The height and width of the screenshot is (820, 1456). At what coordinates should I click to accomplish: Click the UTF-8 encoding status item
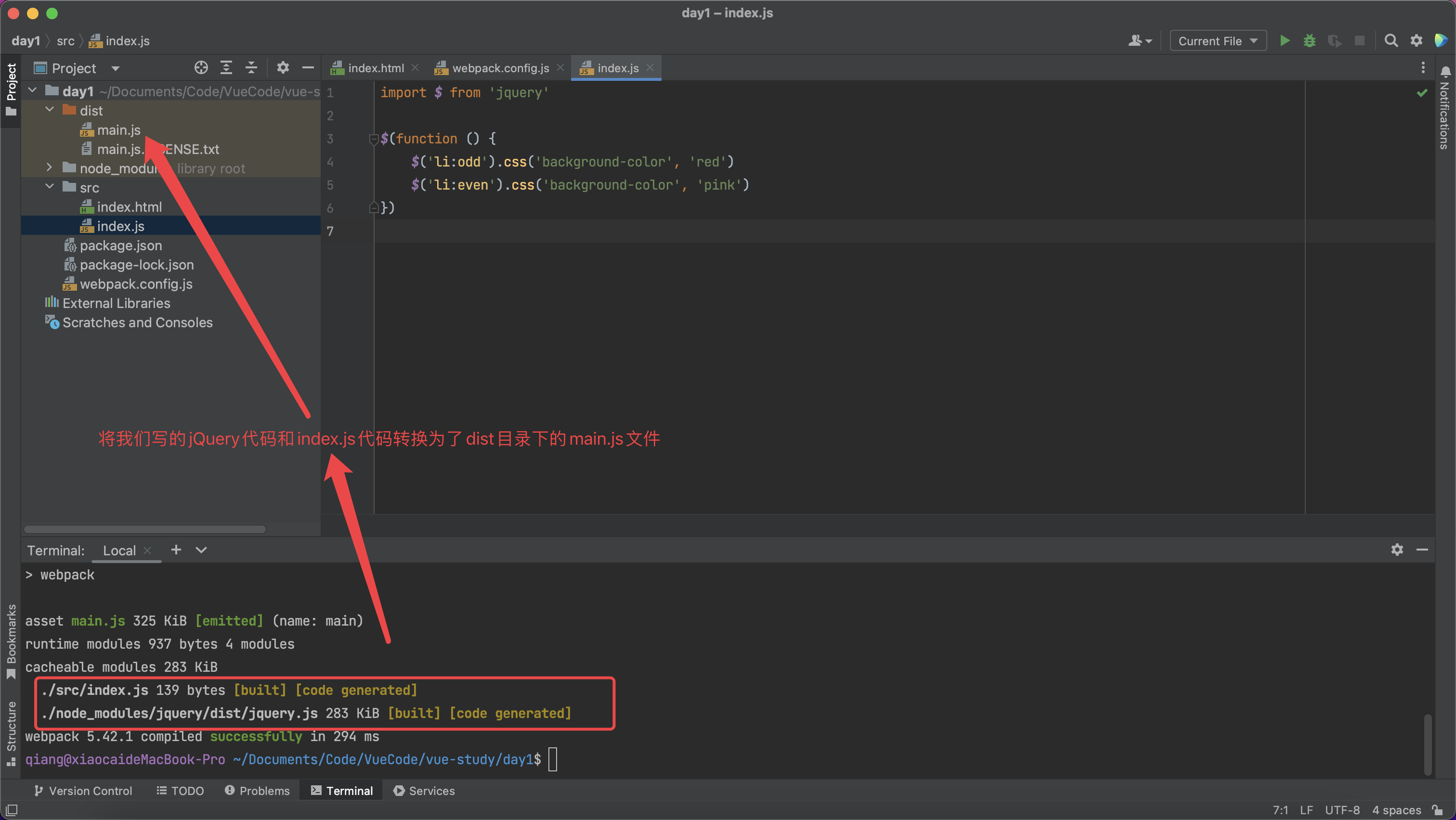(1342, 810)
